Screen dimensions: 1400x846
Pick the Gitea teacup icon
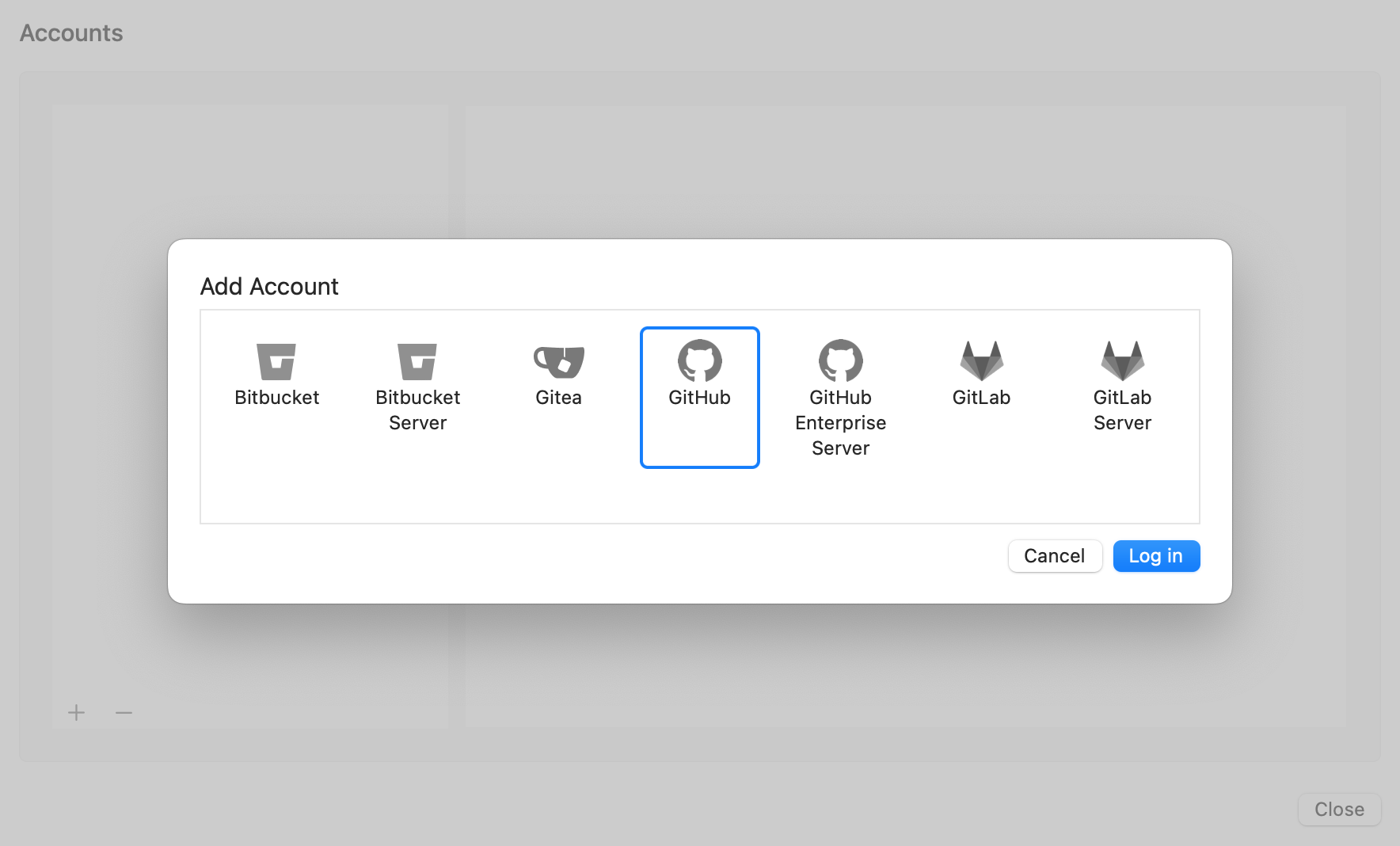(558, 362)
